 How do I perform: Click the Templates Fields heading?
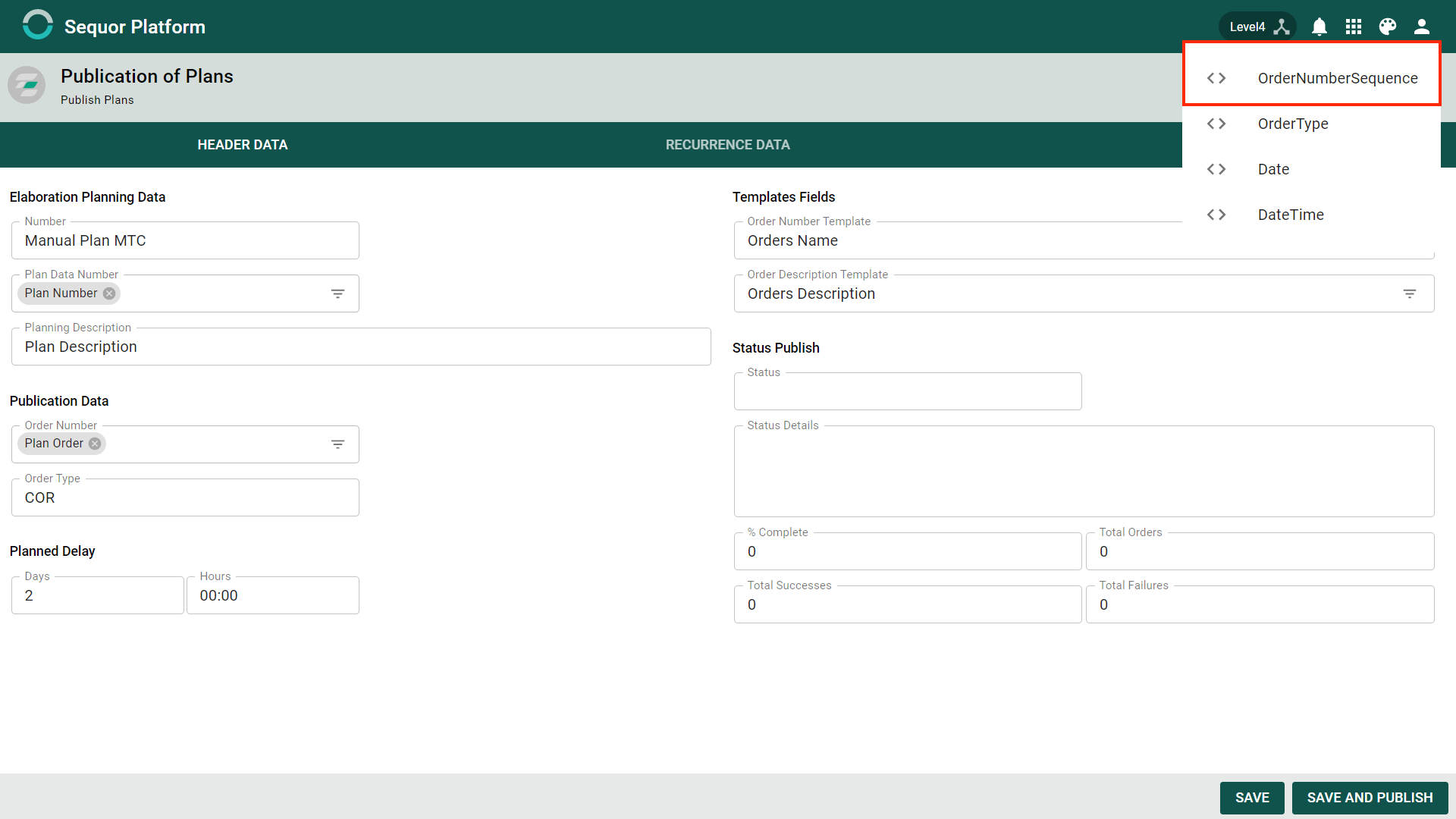pos(783,197)
